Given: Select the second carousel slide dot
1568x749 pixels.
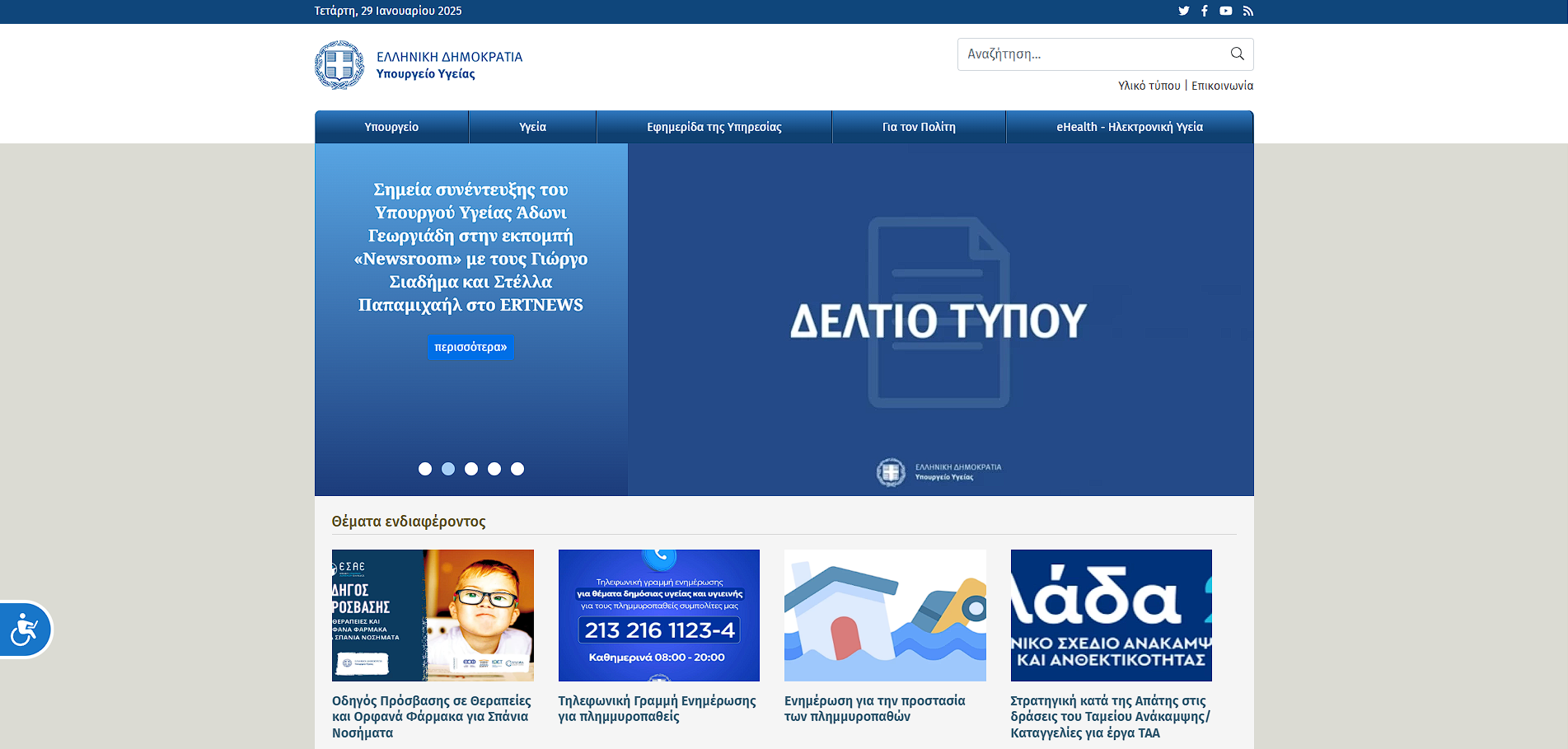Looking at the screenshot, I should pos(448,469).
